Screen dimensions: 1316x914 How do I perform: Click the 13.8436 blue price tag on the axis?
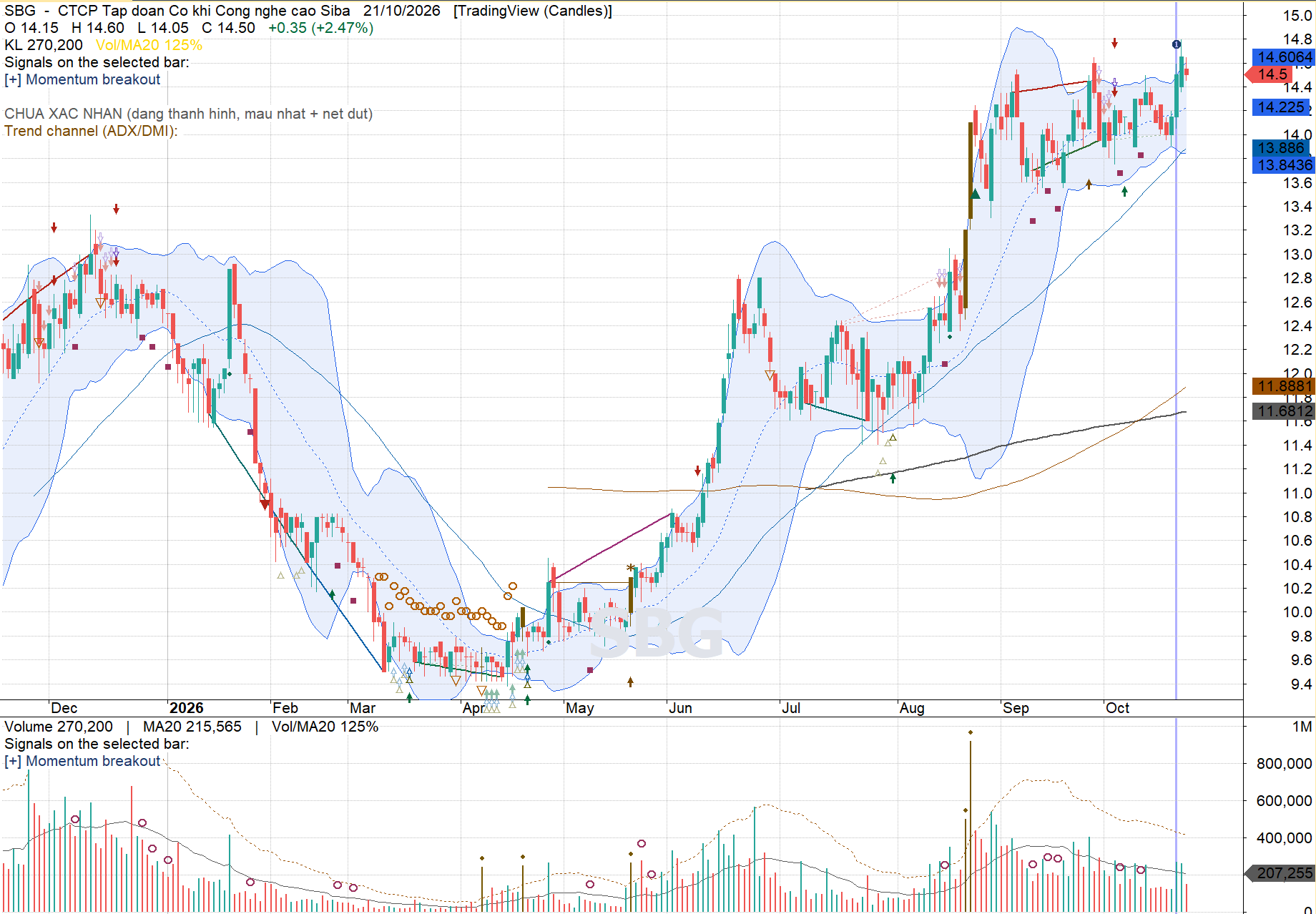point(1284,164)
